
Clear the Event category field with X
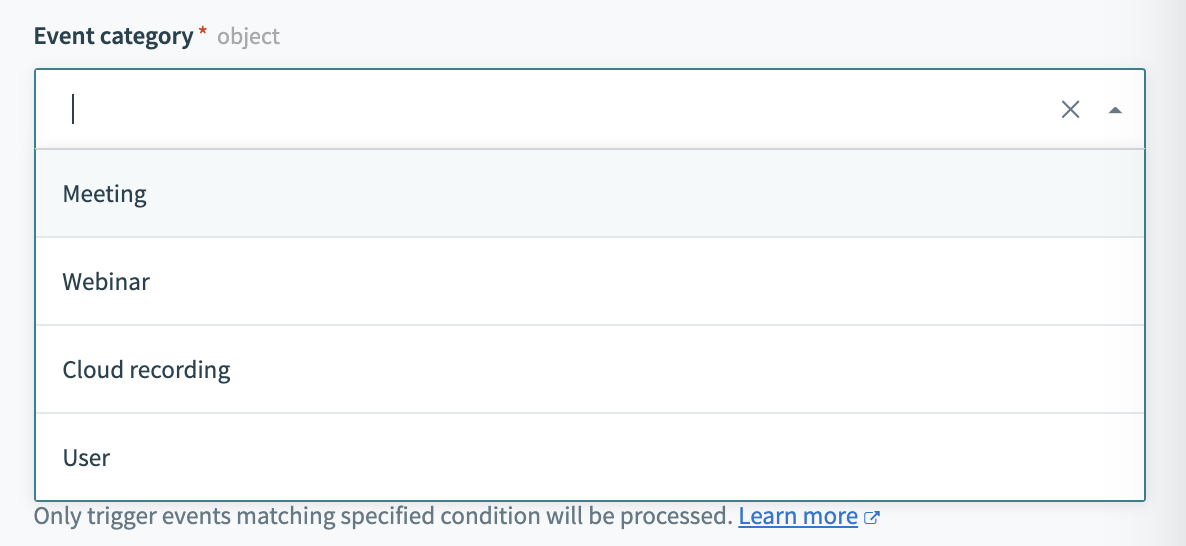pyautogui.click(x=1070, y=110)
